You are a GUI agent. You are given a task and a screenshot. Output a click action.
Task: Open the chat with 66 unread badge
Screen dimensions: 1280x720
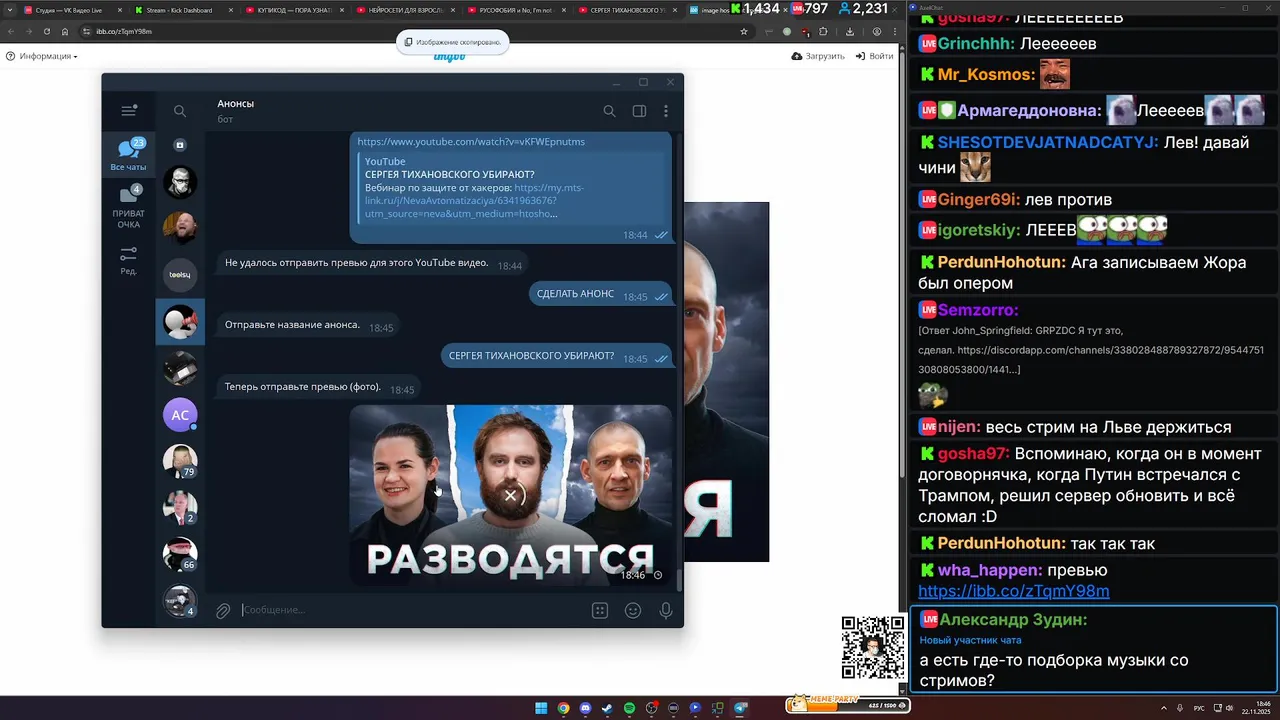pyautogui.click(x=180, y=554)
